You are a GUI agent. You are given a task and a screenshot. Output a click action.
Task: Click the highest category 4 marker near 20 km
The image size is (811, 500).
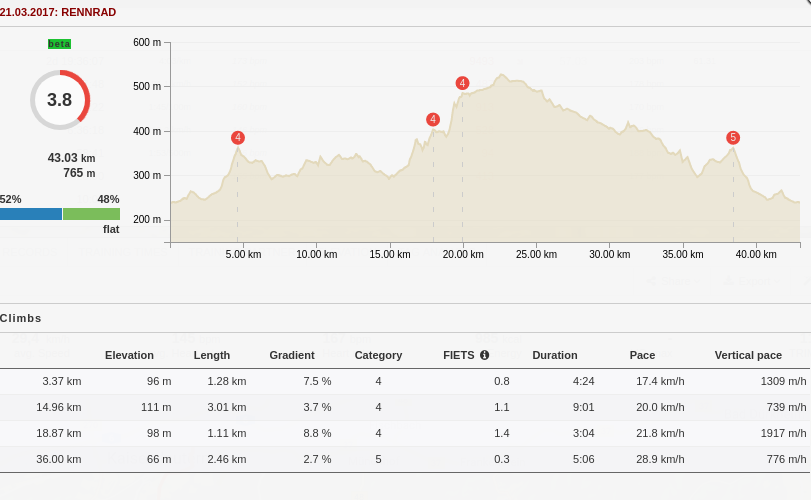coord(462,83)
